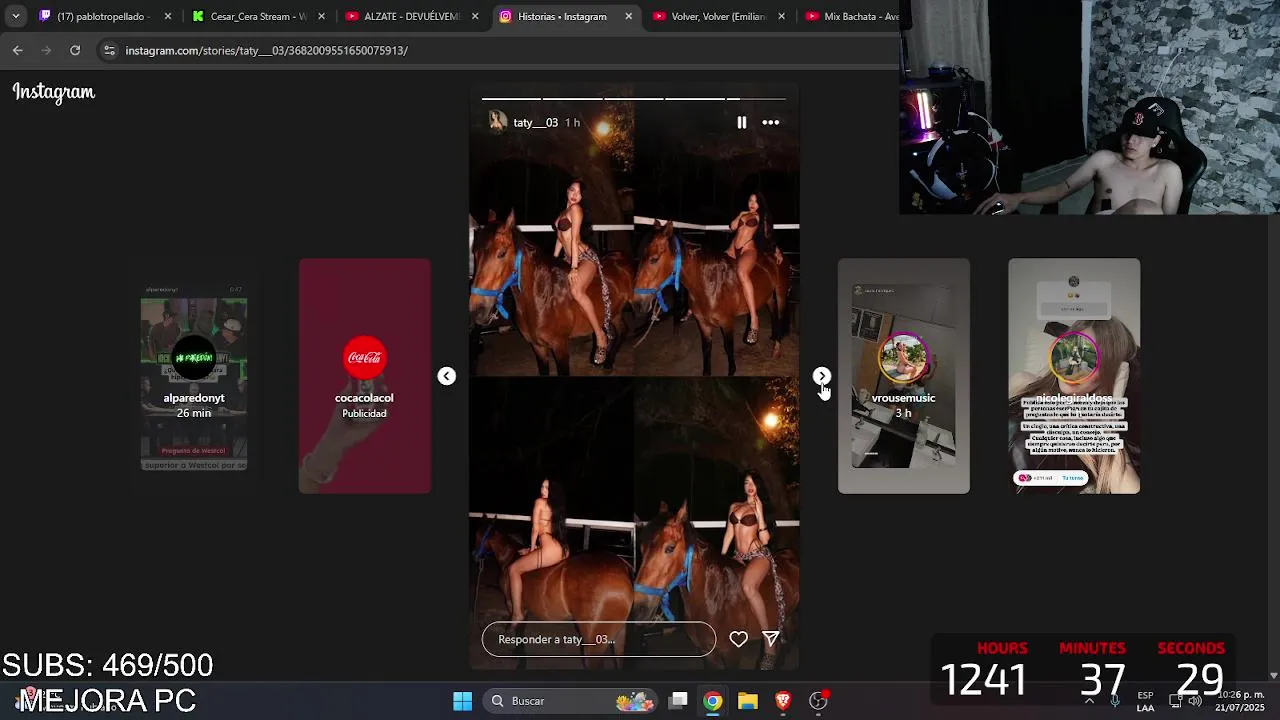Screen dimensions: 1280x720
Task: Open the Windows Start menu
Action: point(462,701)
